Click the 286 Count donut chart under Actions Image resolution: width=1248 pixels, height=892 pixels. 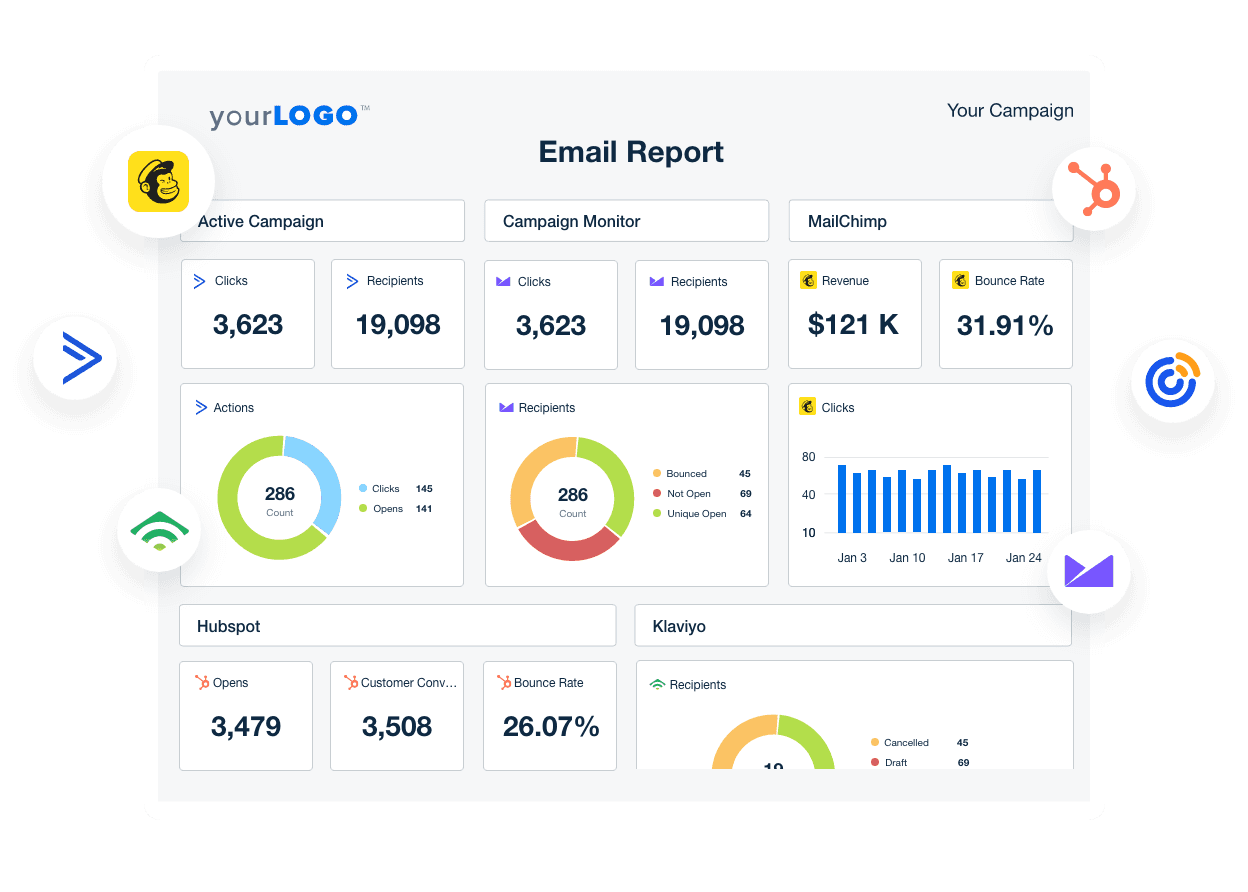pos(279,497)
